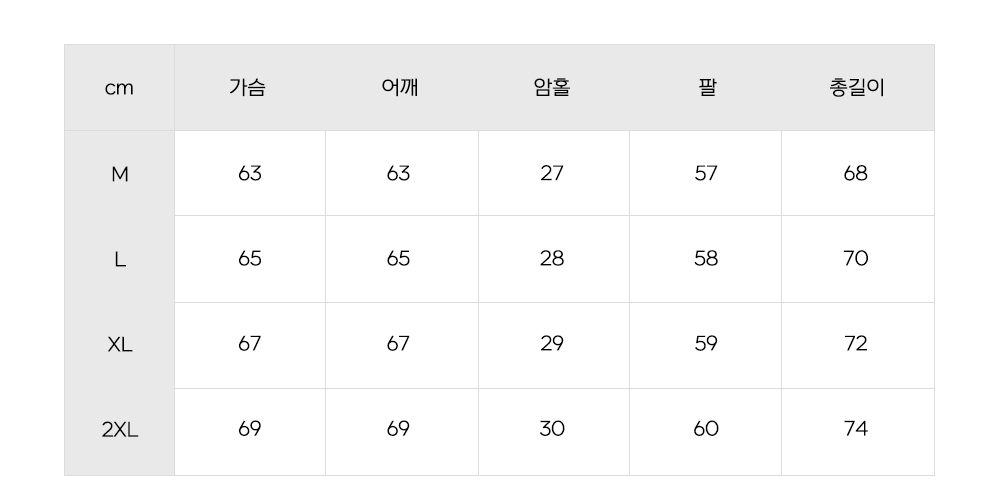Click the 암홀 column header
Viewport: 1000px width, 488px height.
point(552,87)
